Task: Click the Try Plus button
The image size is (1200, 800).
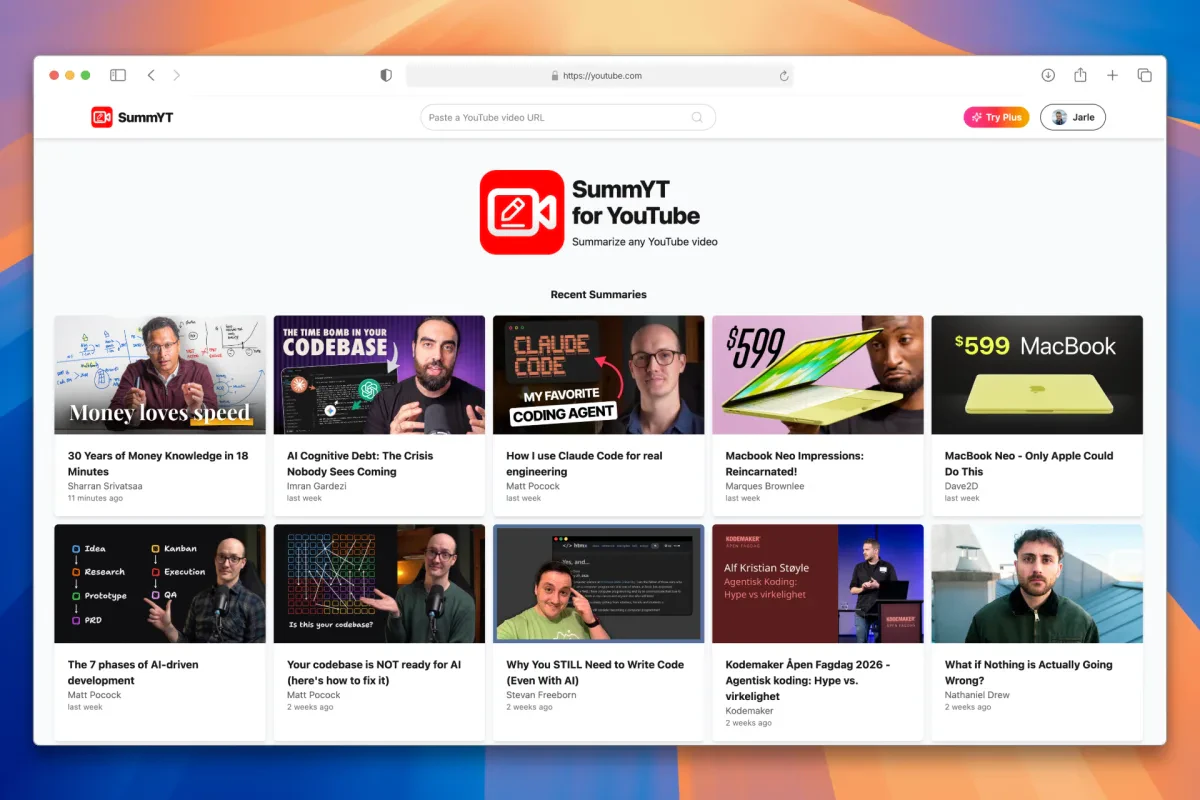Action: [x=996, y=117]
